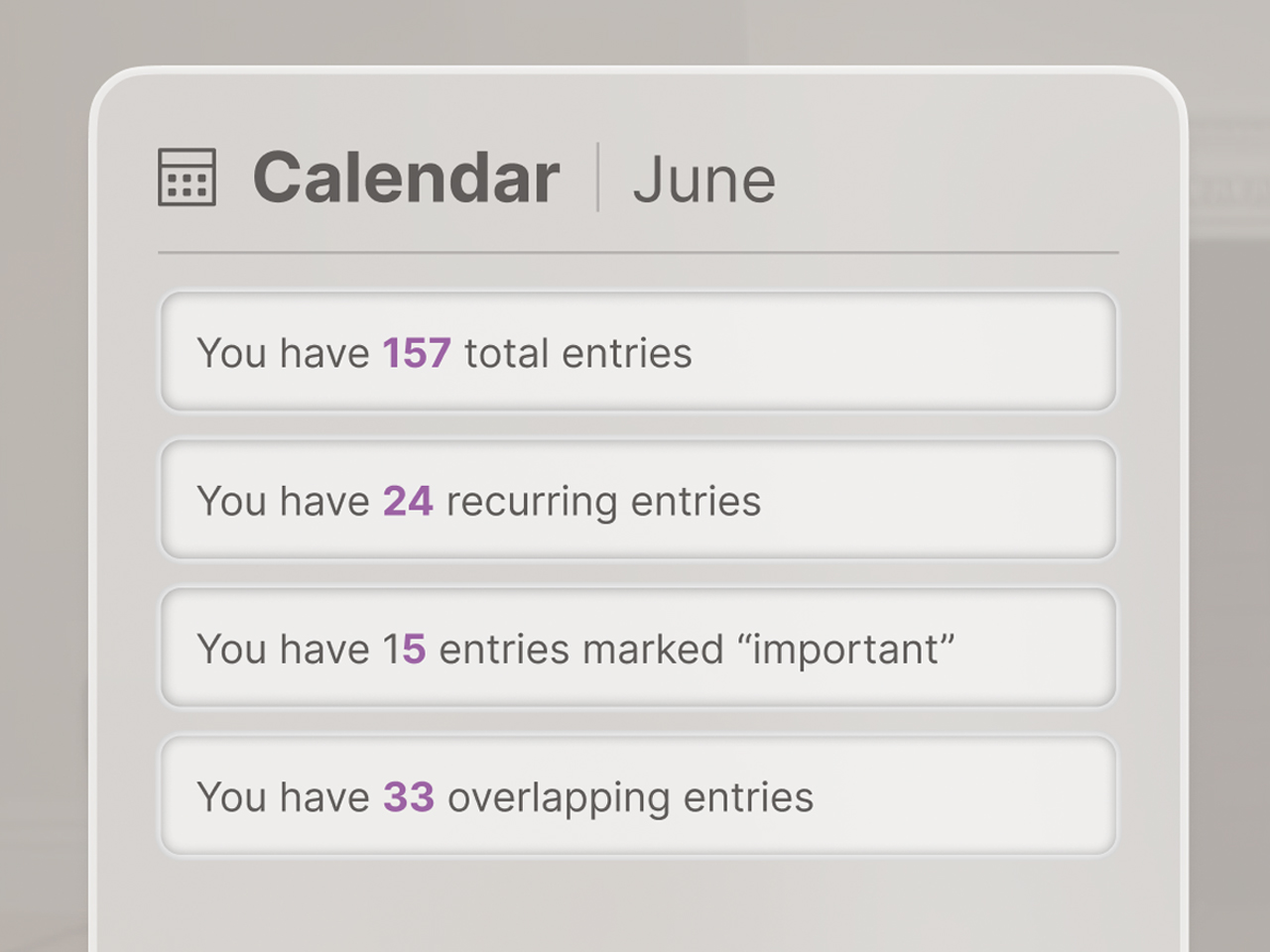Click the purple 157 count
The width and height of the screenshot is (1270, 952).
[417, 353]
